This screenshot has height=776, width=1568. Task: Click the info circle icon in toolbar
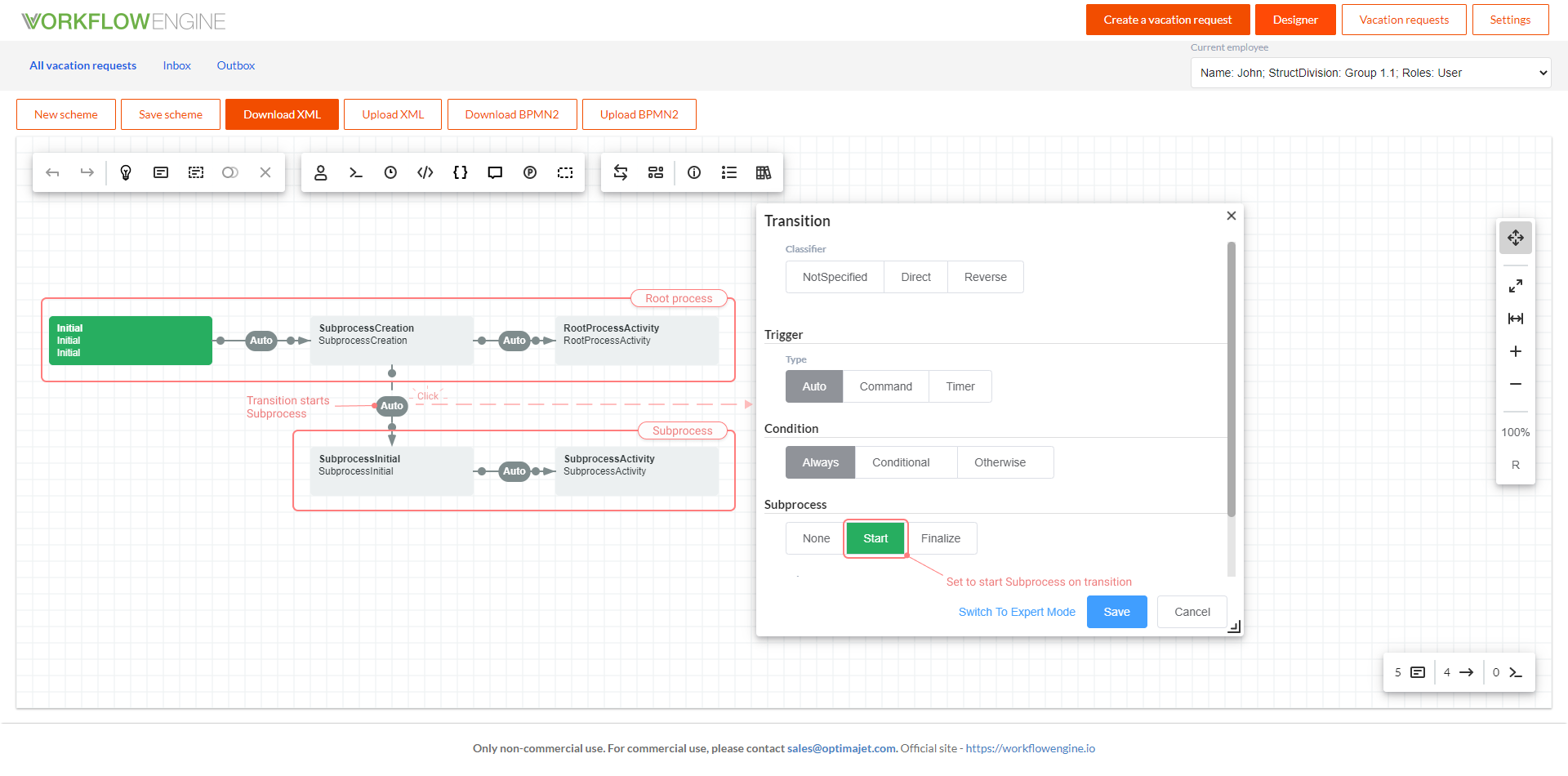coord(694,172)
